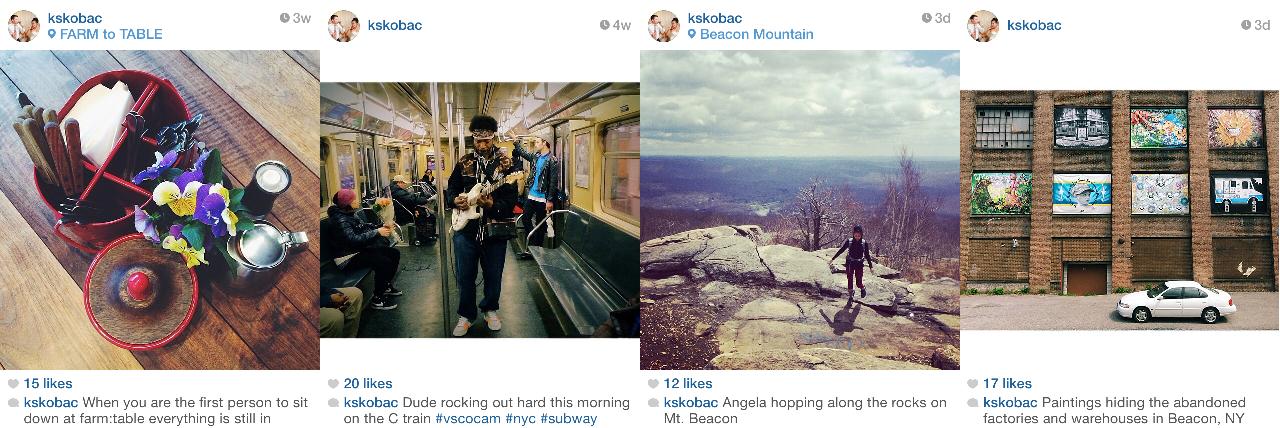Open the brick building murals photo
1280x428 pixels.
1120,210
